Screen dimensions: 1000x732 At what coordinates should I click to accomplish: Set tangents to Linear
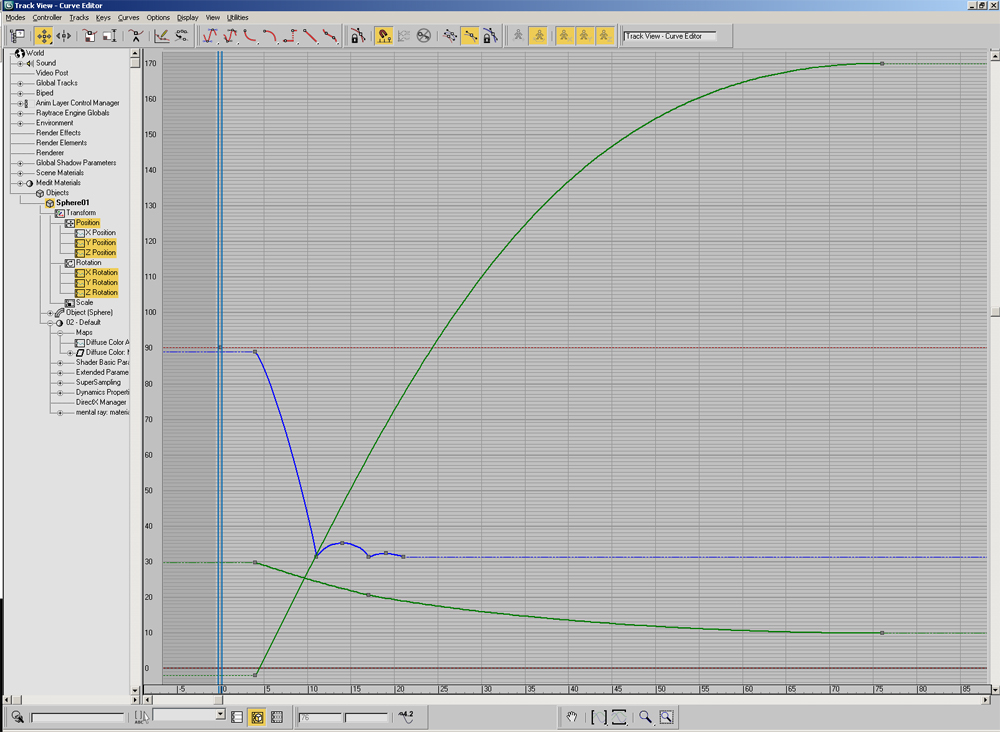tap(310, 36)
